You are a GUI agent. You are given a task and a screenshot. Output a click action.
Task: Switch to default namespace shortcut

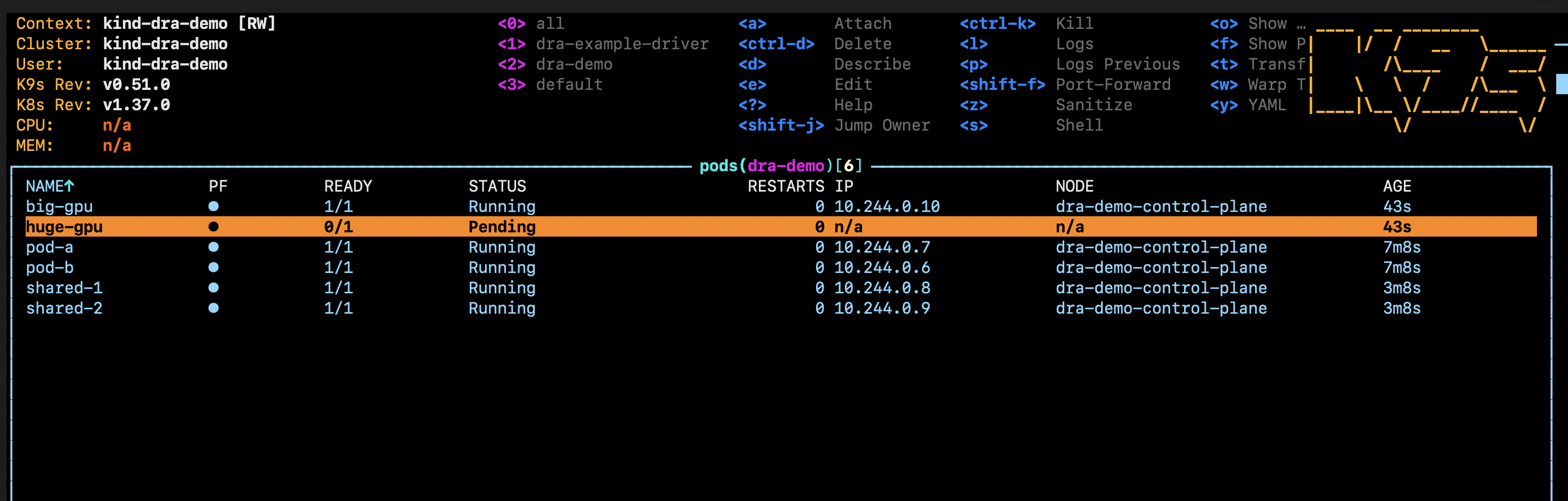click(550, 84)
